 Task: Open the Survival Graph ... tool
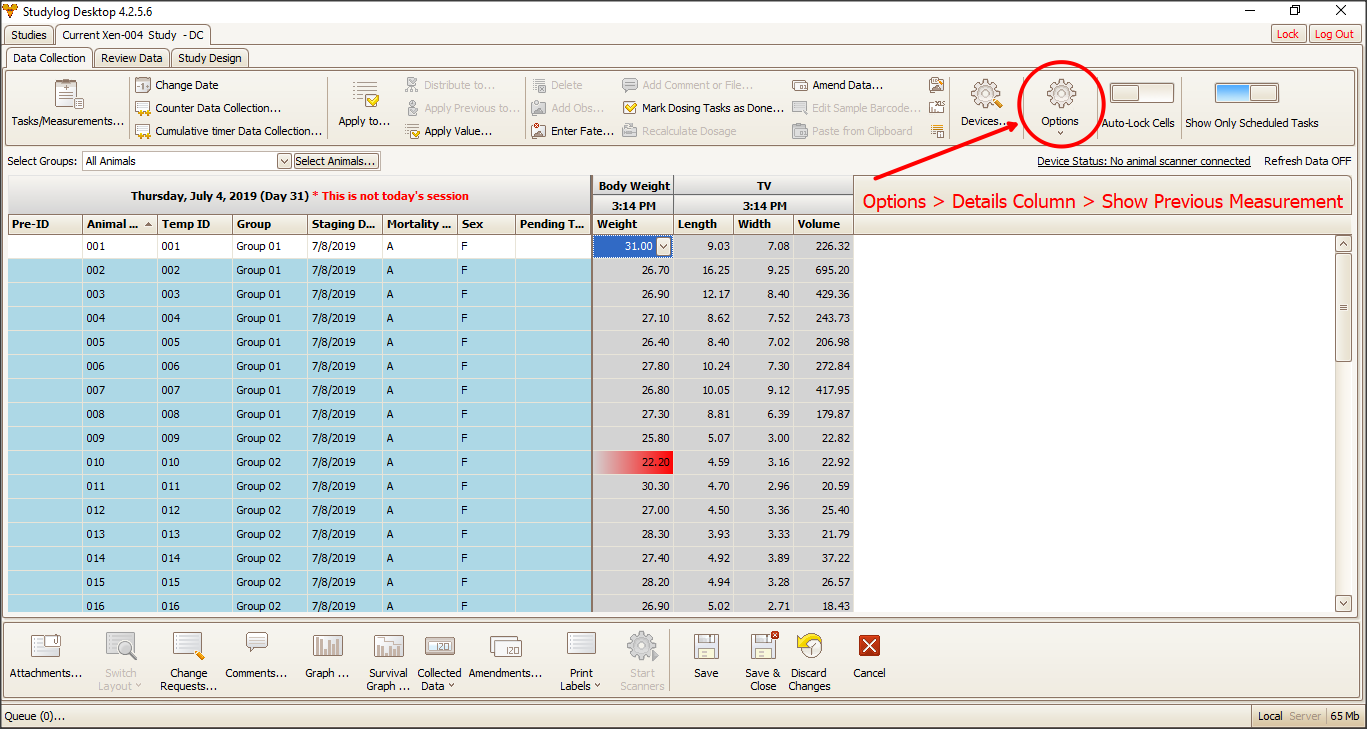point(388,661)
